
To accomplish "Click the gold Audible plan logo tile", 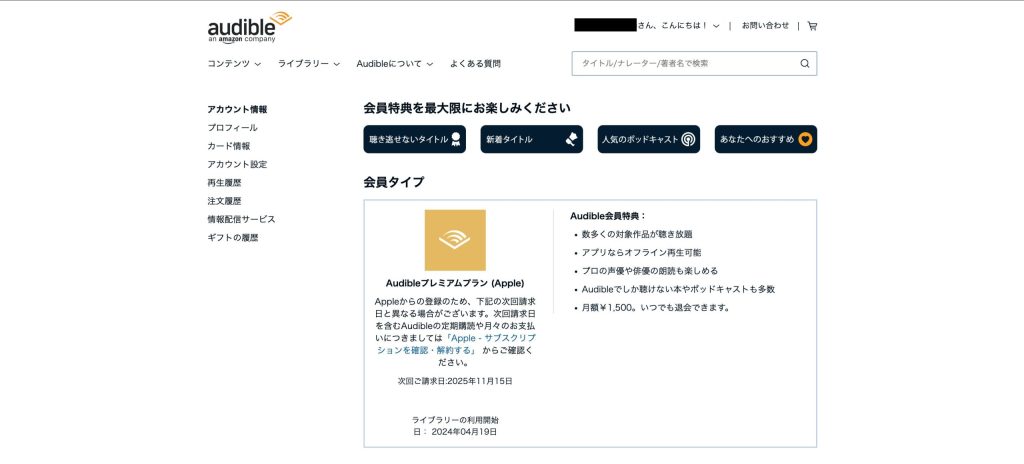I will (455, 240).
